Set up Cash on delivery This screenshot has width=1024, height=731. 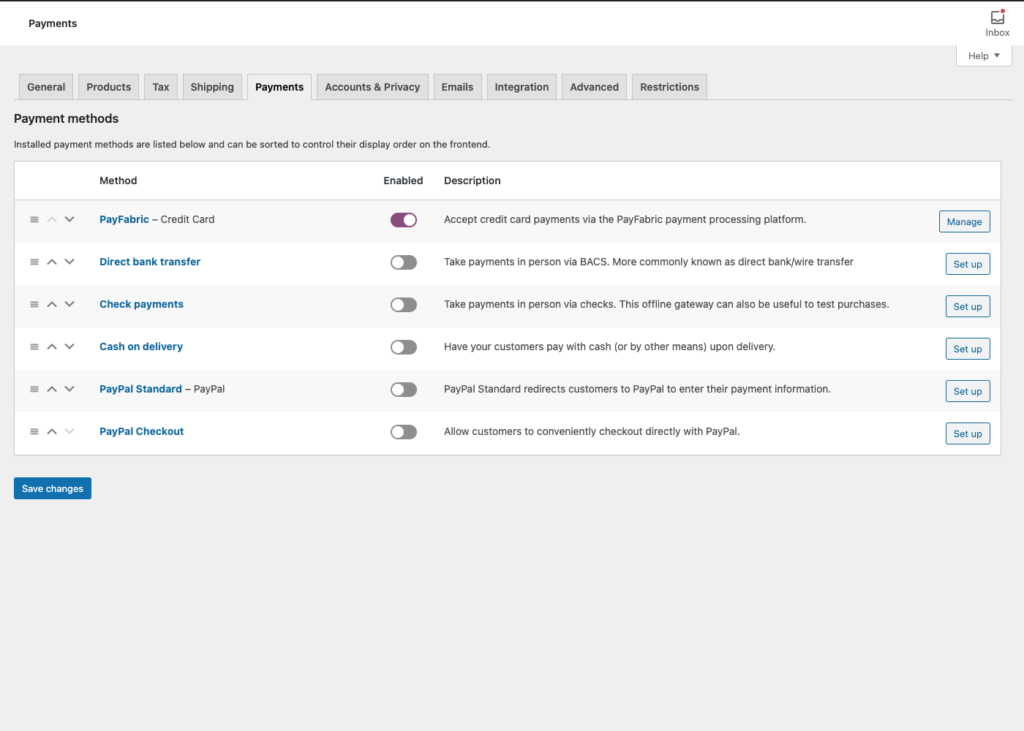(968, 349)
